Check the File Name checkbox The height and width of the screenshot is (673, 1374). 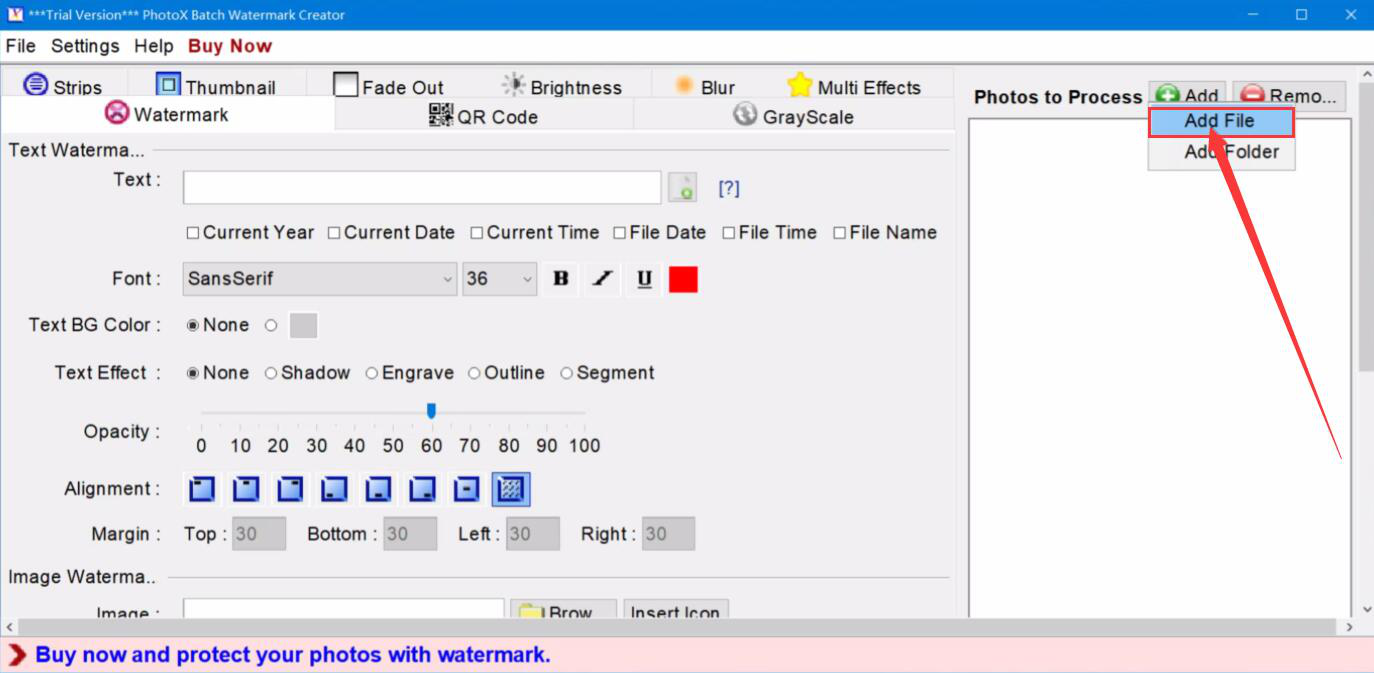click(840, 233)
